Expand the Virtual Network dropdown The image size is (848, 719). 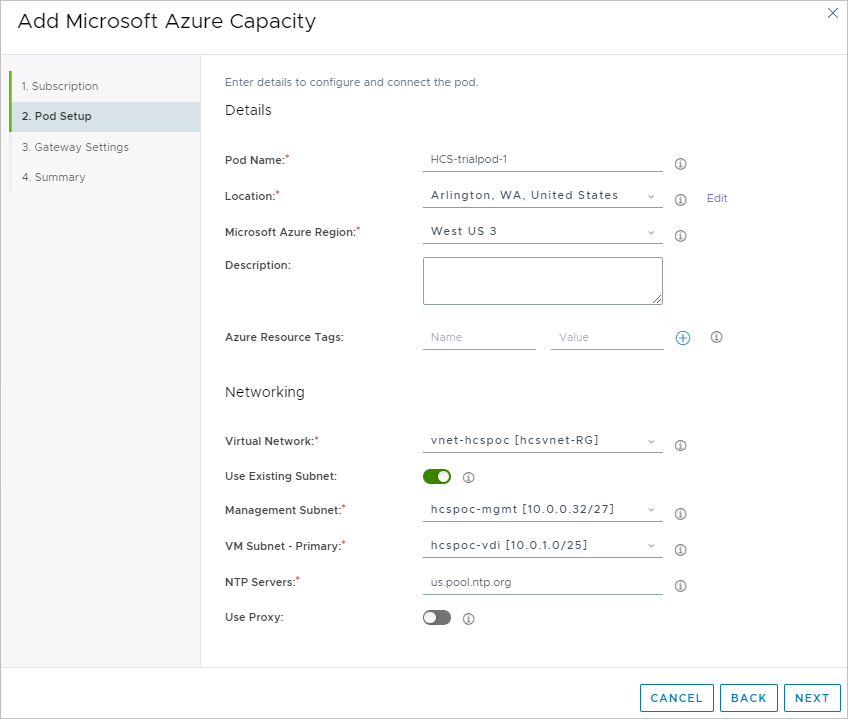click(542, 441)
